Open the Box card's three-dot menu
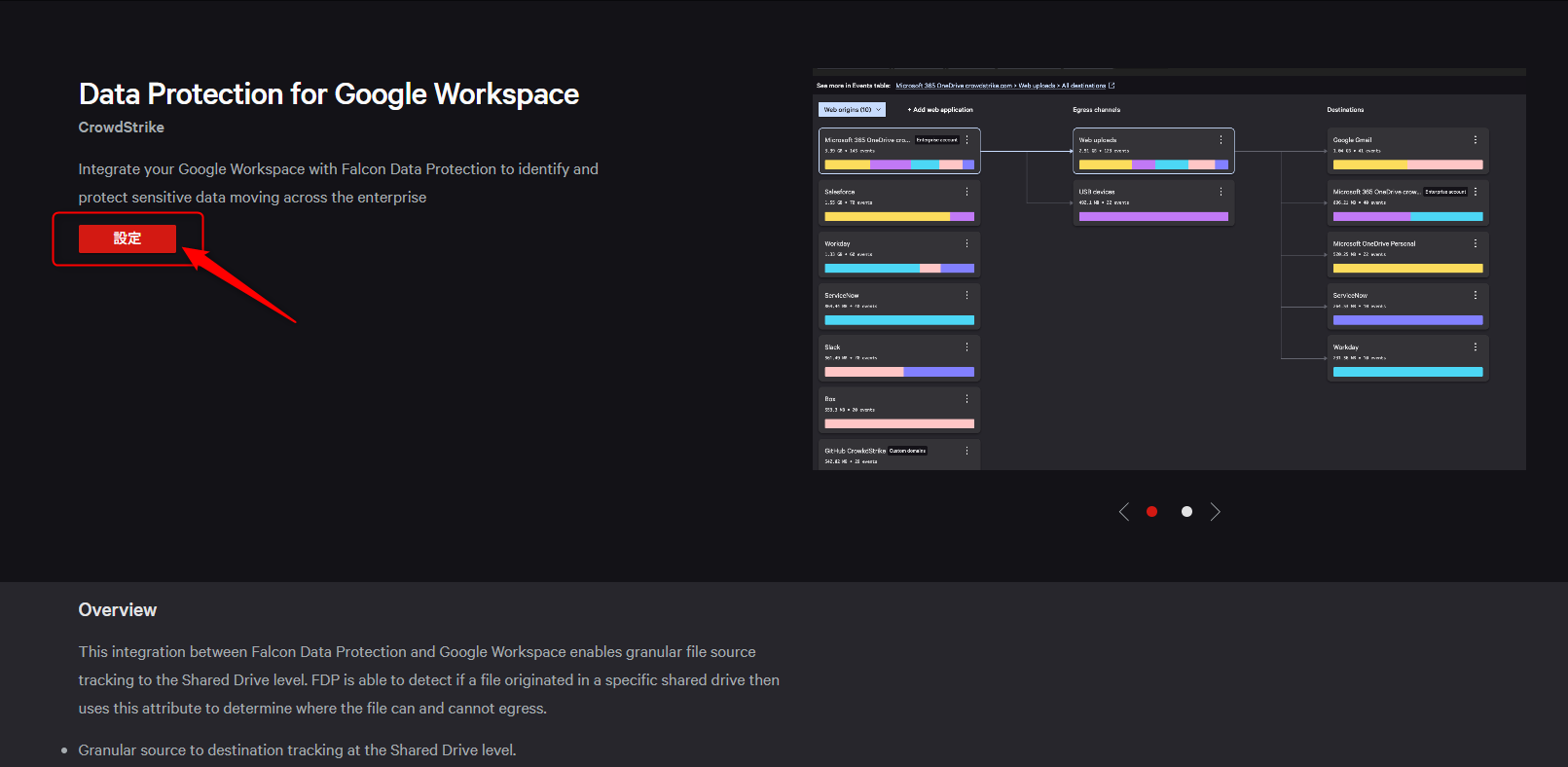Image resolution: width=1568 pixels, height=767 pixels. 966,399
